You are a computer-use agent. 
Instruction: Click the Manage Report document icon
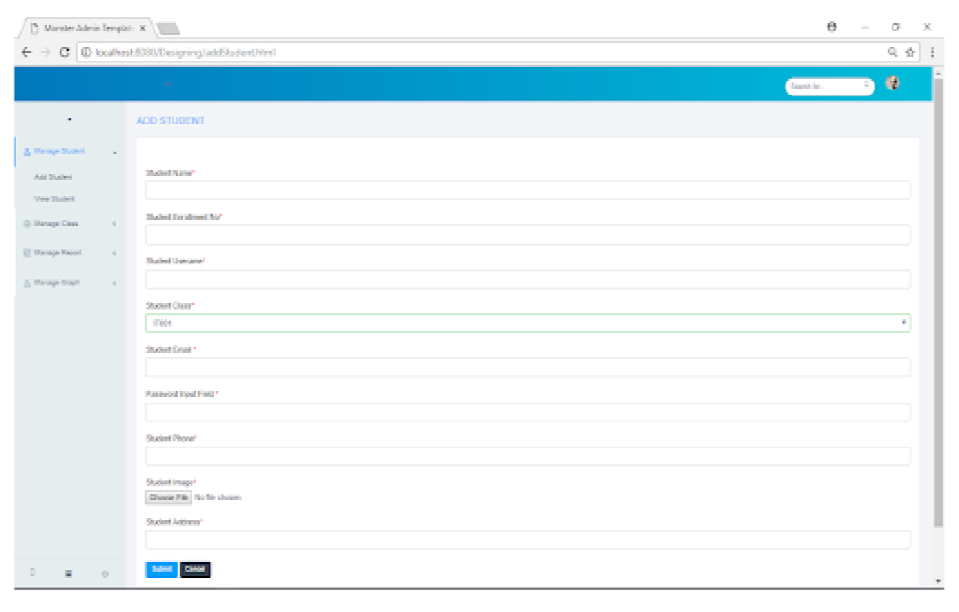(x=25, y=251)
